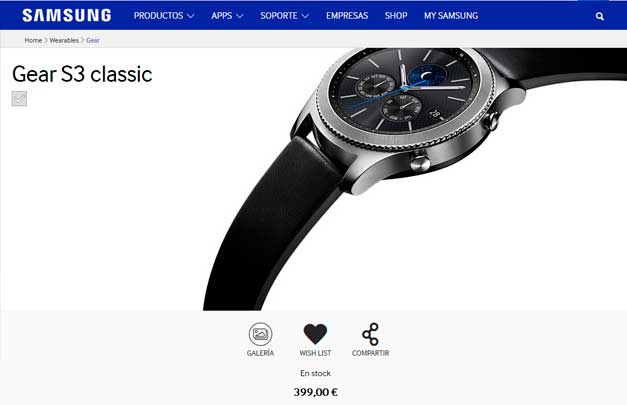Click the Compartir share icon
Screen dimensions: 627x405
click(370, 334)
